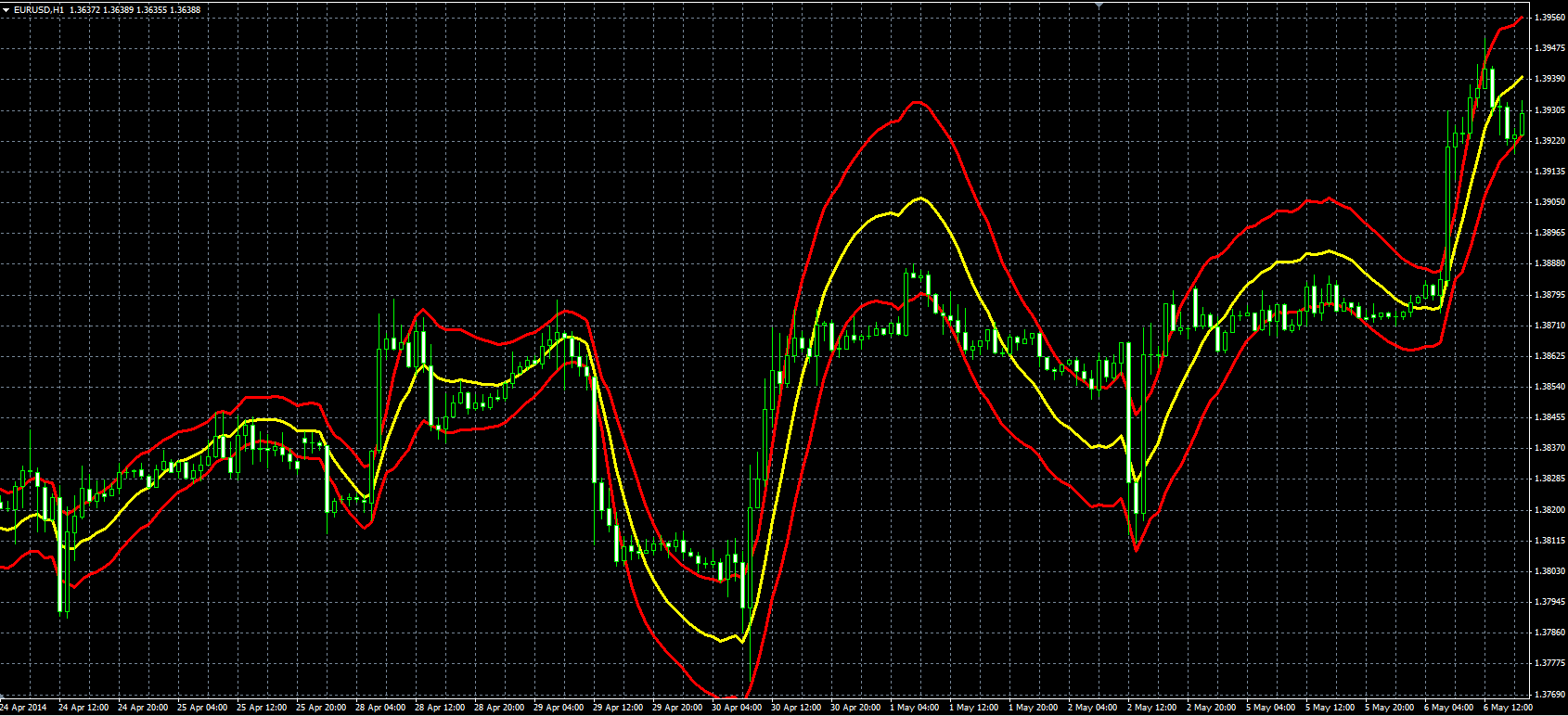Select the 29 Apr 12:00 time label
The width and height of the screenshot is (1568, 716).
(x=617, y=708)
